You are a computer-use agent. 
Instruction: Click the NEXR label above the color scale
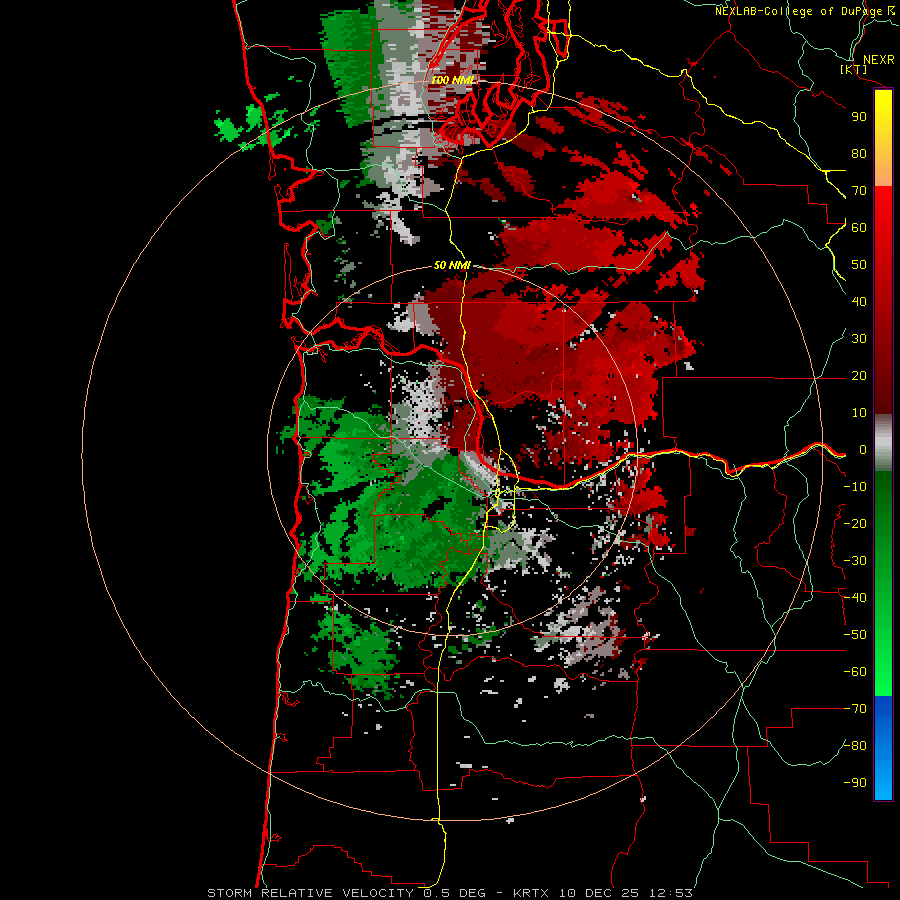click(878, 60)
